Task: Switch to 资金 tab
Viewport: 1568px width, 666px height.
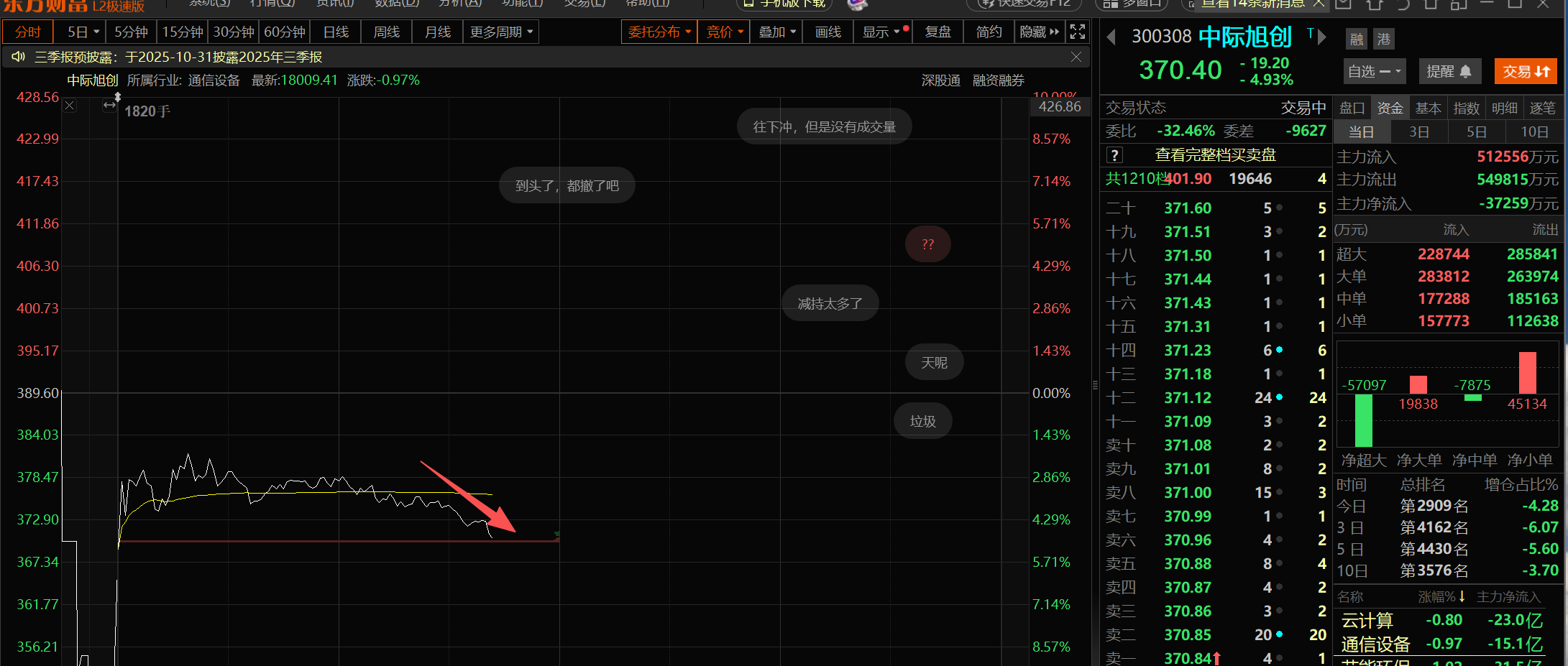Action: point(1390,108)
